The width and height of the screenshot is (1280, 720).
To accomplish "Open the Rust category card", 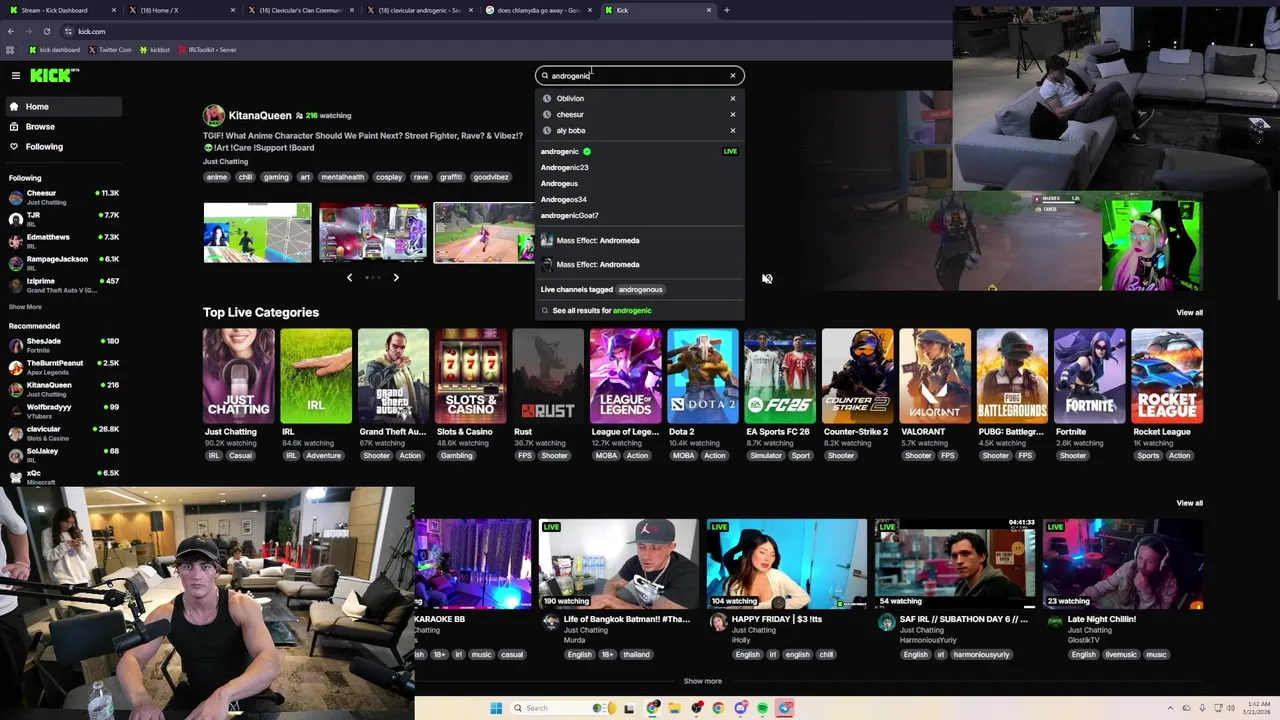I will 548,376.
